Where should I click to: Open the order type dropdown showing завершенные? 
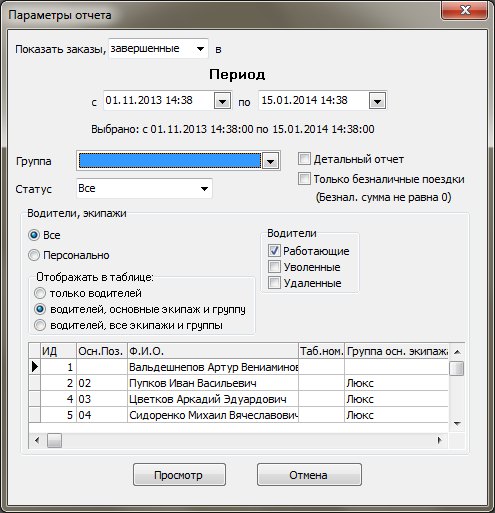coord(158,49)
